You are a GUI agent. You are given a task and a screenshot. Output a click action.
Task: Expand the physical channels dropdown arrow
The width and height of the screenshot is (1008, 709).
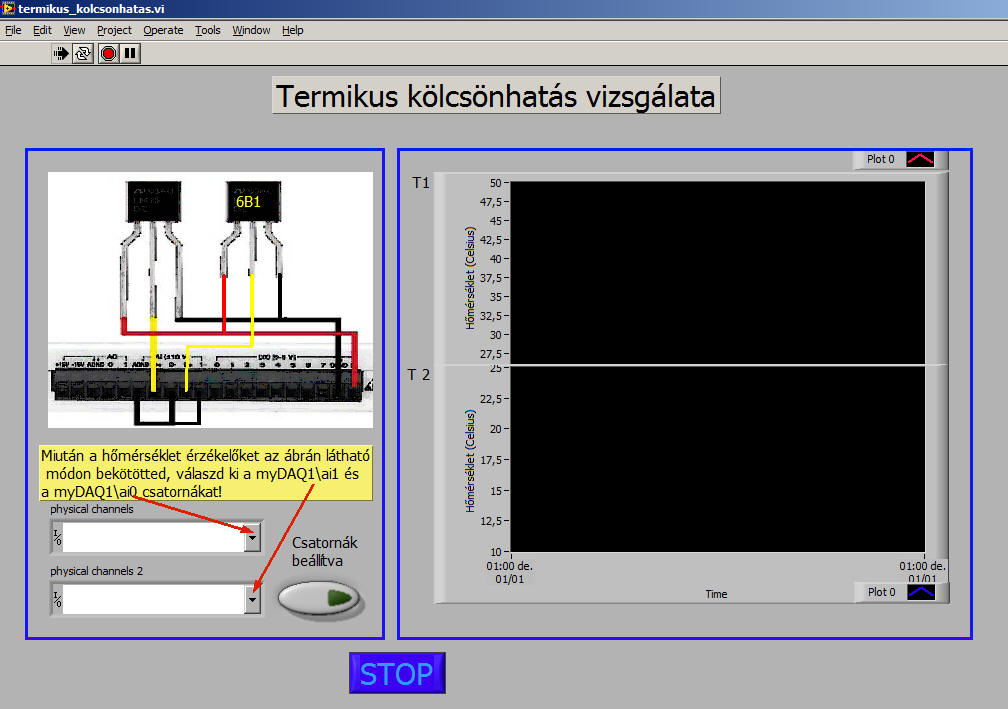click(252, 539)
